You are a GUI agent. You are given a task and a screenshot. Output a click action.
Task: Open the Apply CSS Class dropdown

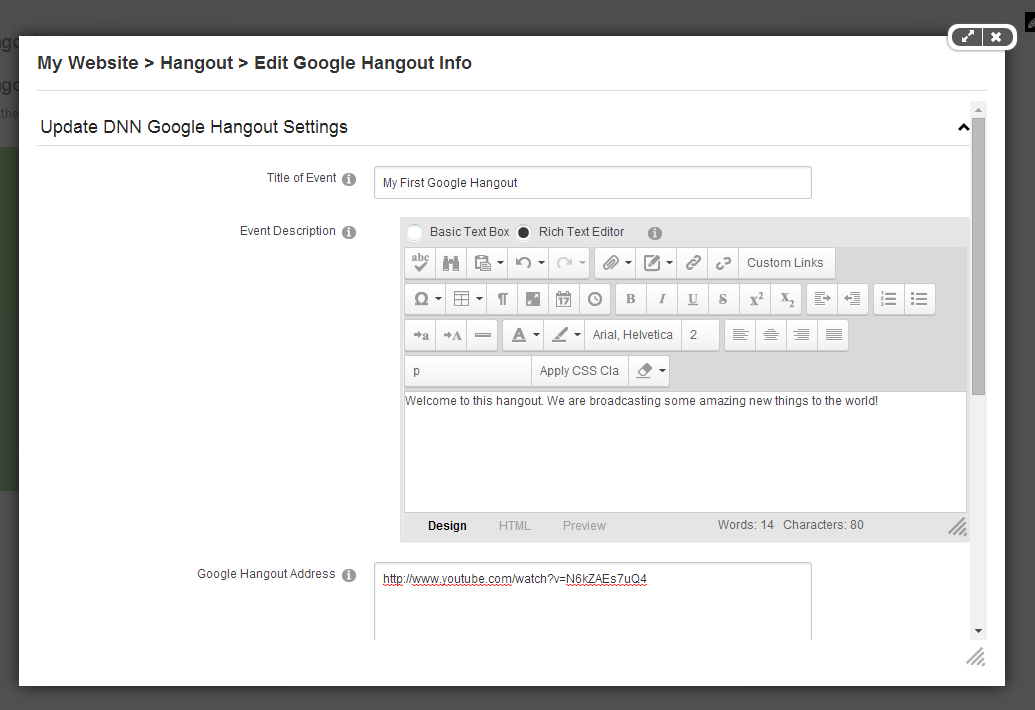click(x=580, y=371)
